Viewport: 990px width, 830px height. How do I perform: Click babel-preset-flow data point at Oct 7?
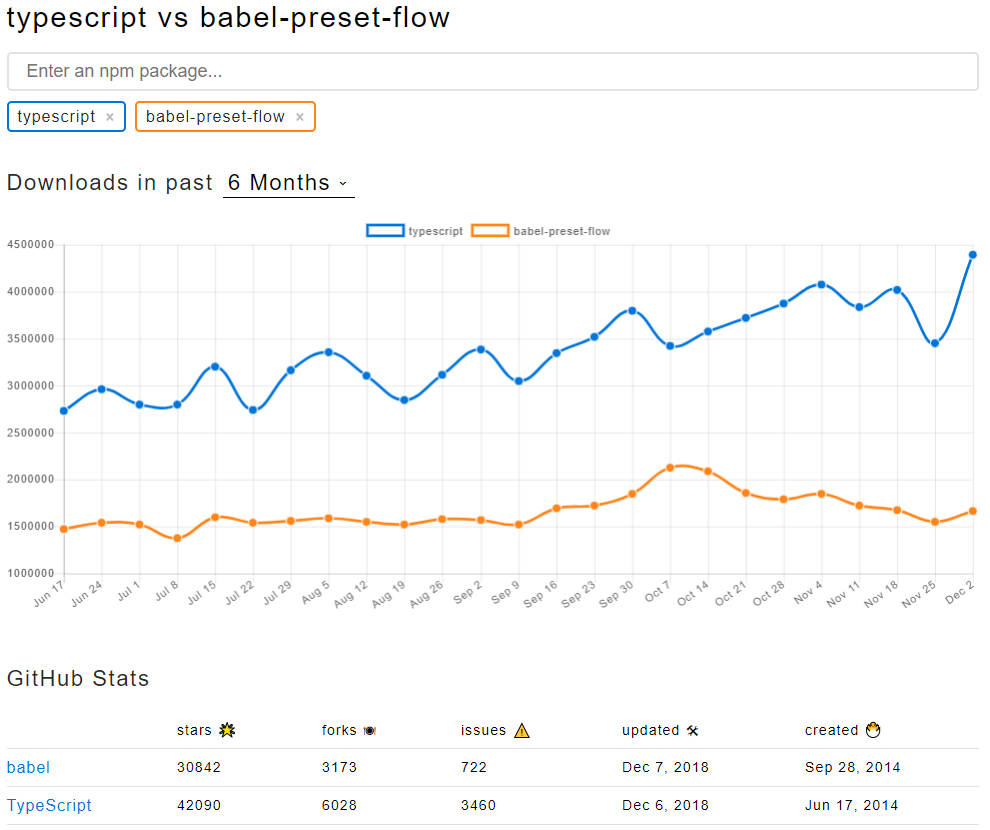tap(670, 467)
